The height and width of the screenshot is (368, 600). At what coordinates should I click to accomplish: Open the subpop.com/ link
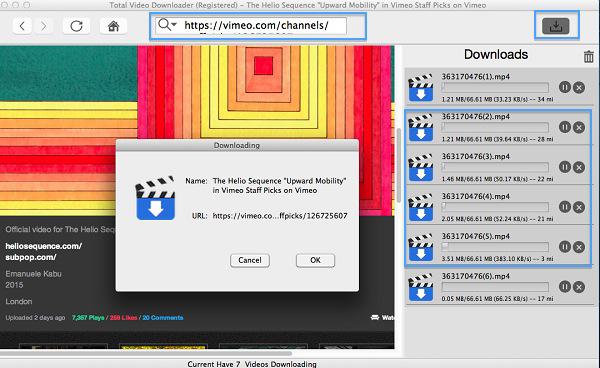[31, 257]
